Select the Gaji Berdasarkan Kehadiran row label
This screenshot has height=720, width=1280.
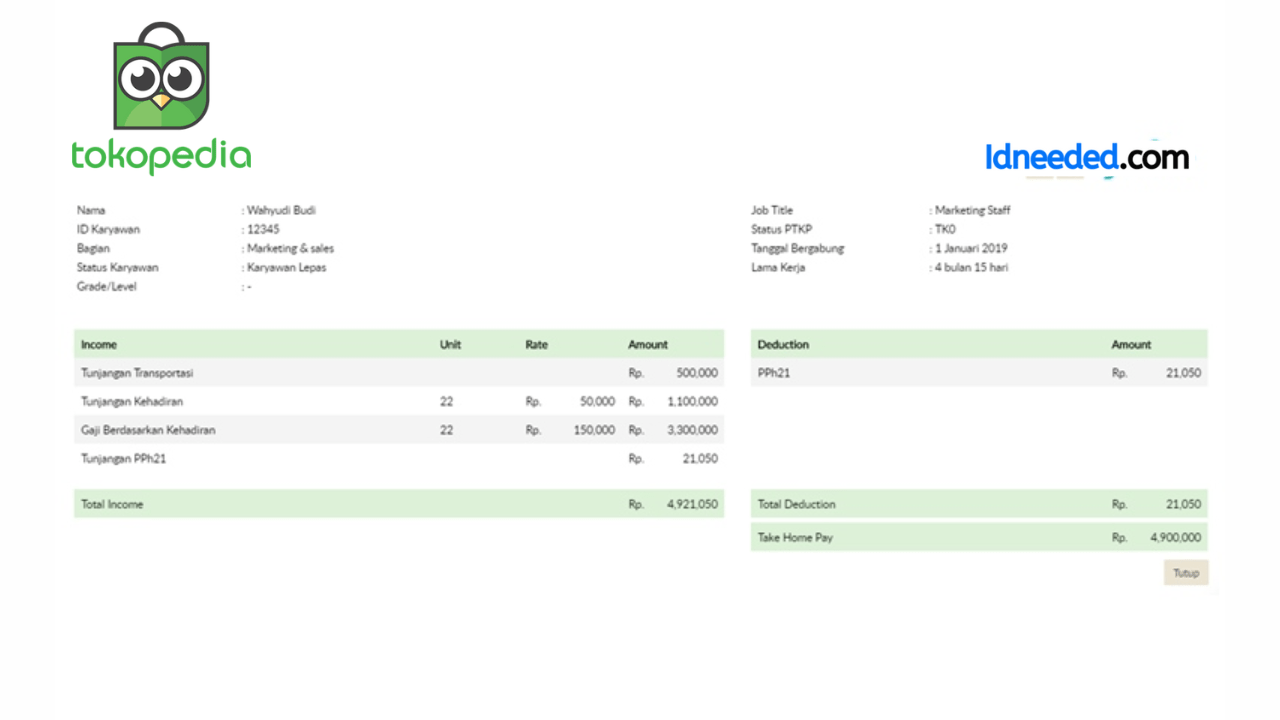point(148,430)
